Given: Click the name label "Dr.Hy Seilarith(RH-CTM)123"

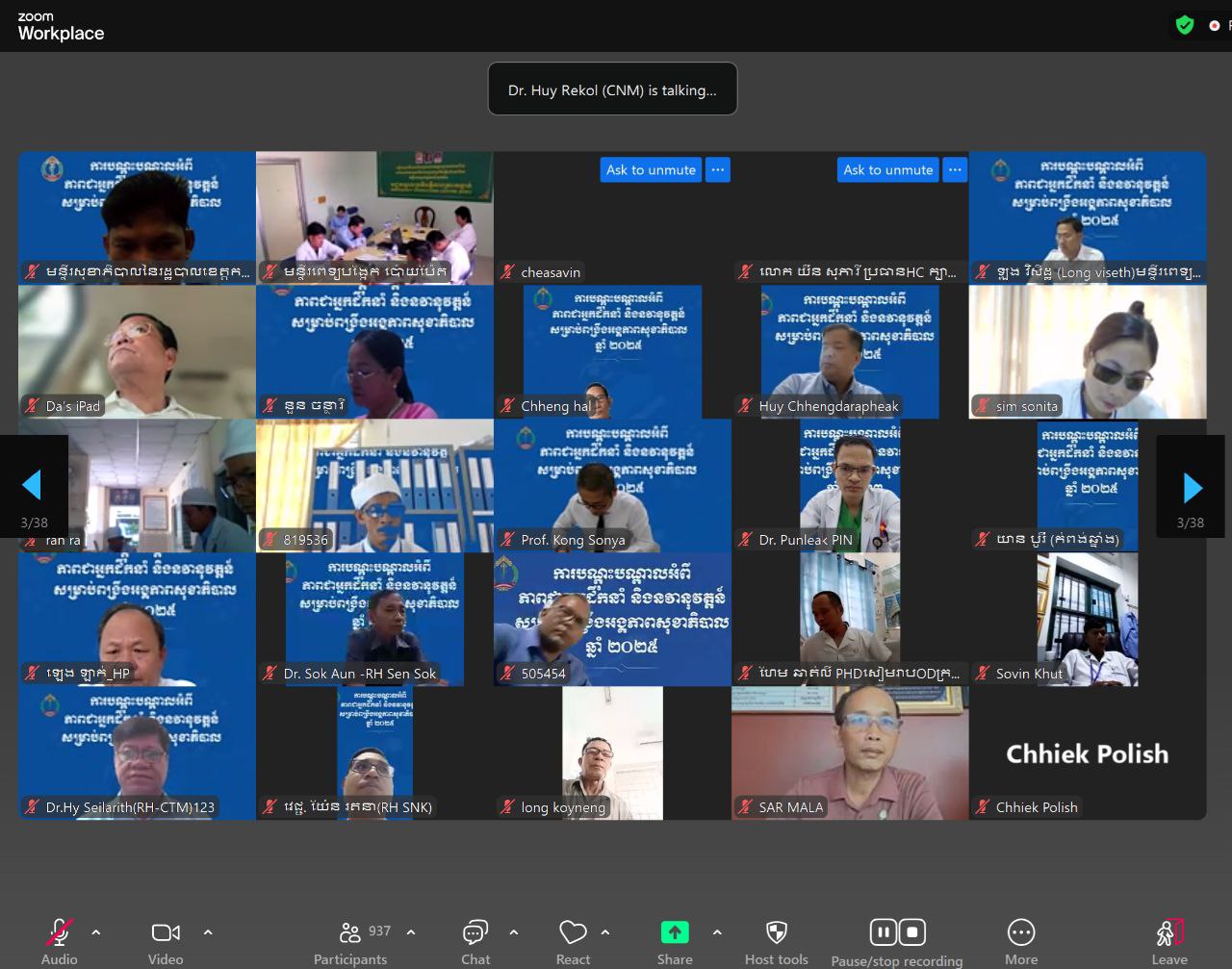Looking at the screenshot, I should (130, 807).
